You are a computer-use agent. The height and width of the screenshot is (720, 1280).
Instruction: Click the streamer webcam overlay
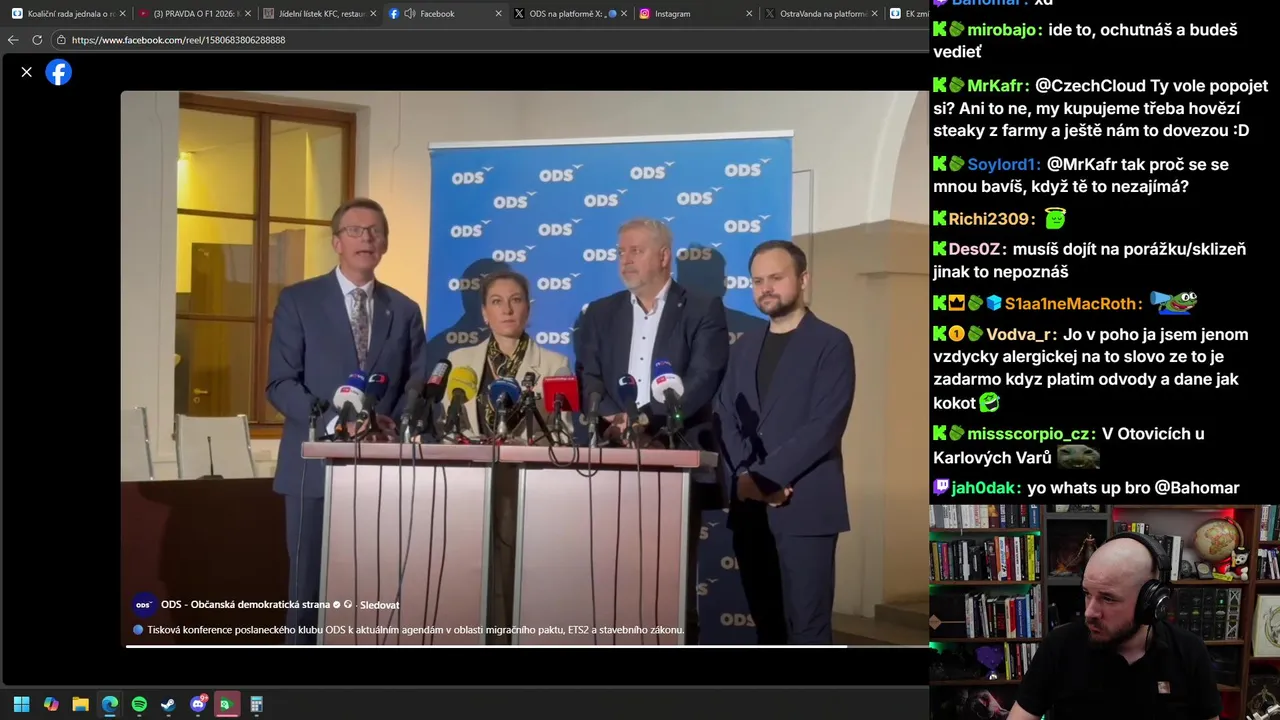click(x=1105, y=612)
